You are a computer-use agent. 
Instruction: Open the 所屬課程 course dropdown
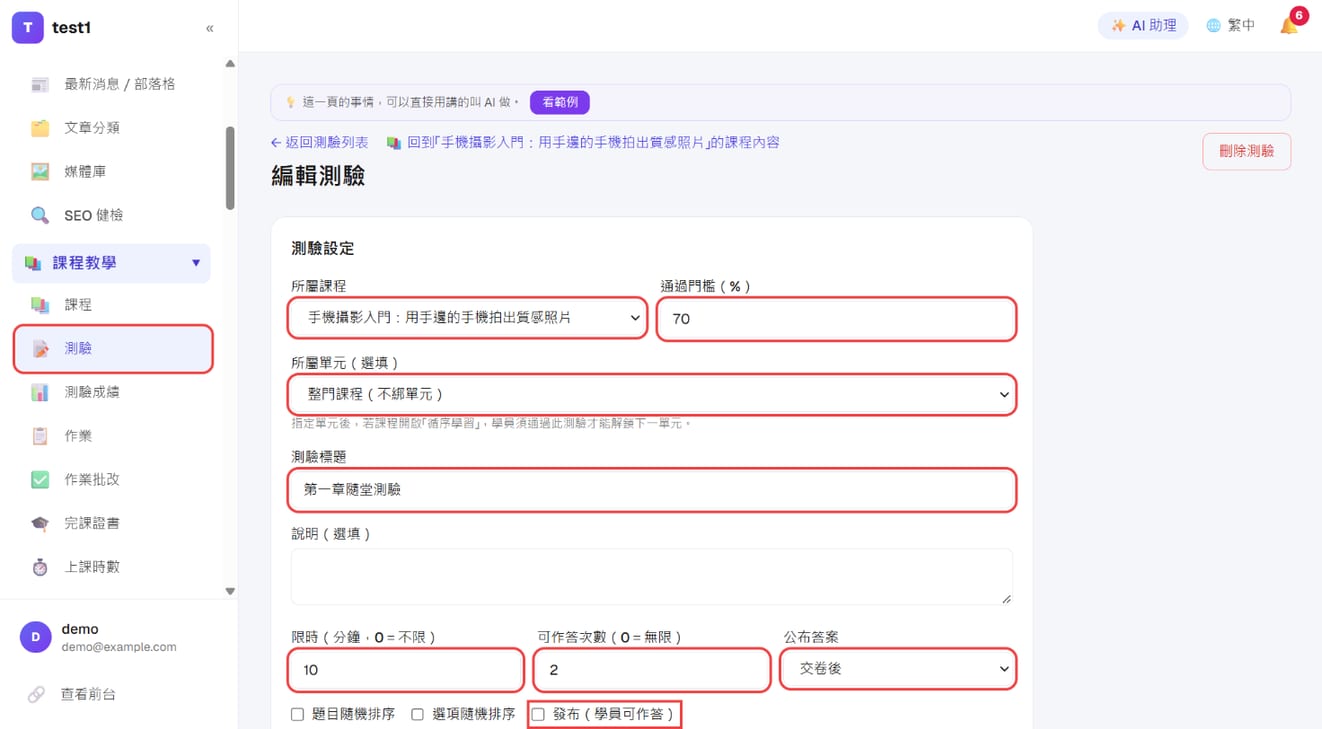468,318
